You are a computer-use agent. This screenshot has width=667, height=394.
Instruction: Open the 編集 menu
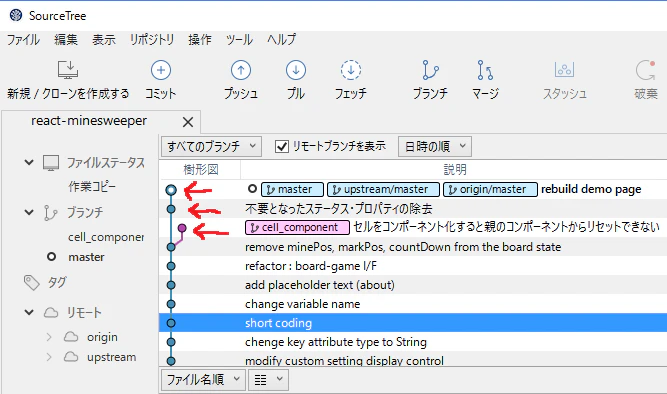[x=66, y=40]
